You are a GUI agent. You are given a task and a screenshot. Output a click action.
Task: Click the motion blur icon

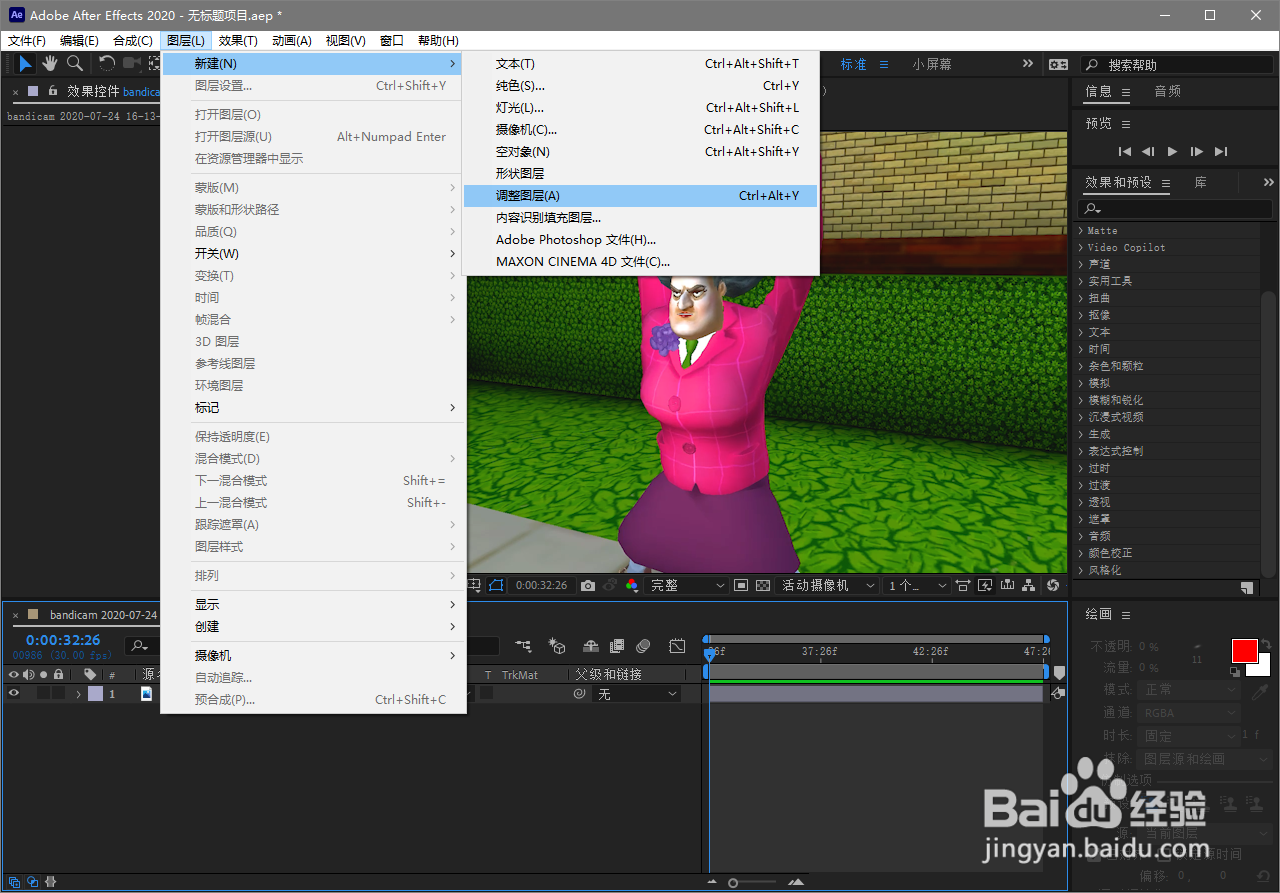tap(644, 646)
